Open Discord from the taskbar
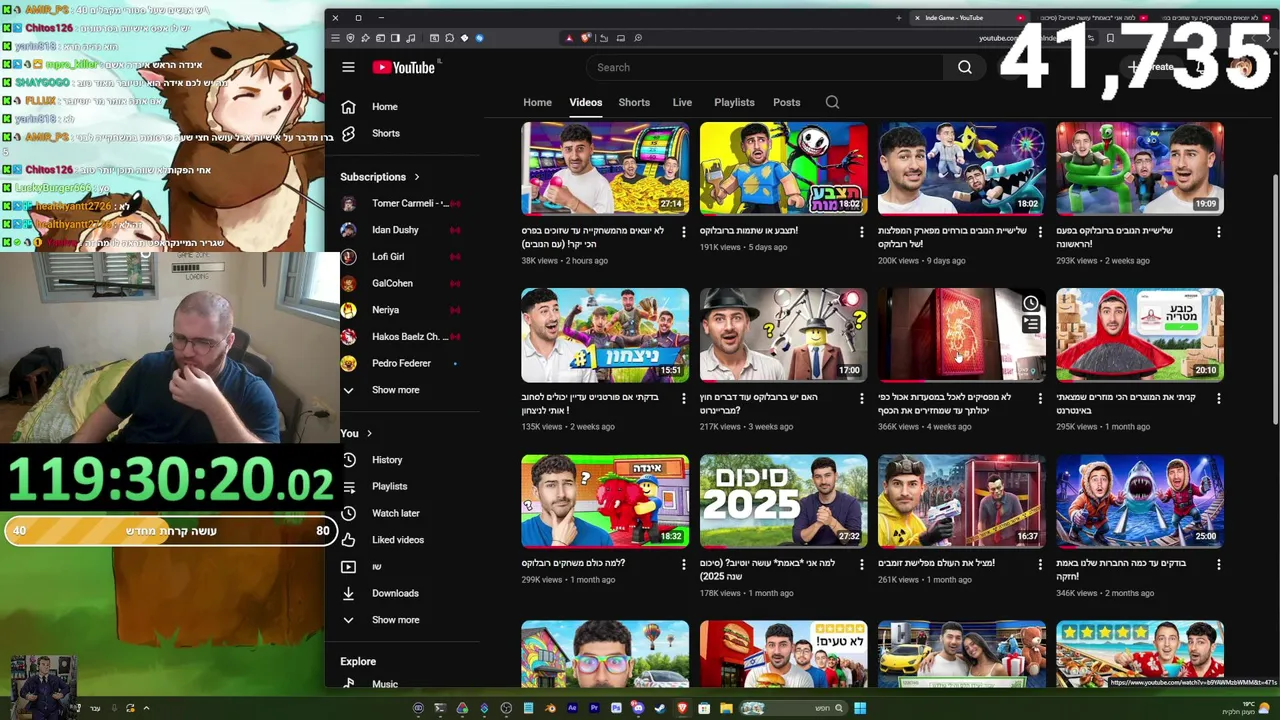1280x720 pixels. (637, 708)
